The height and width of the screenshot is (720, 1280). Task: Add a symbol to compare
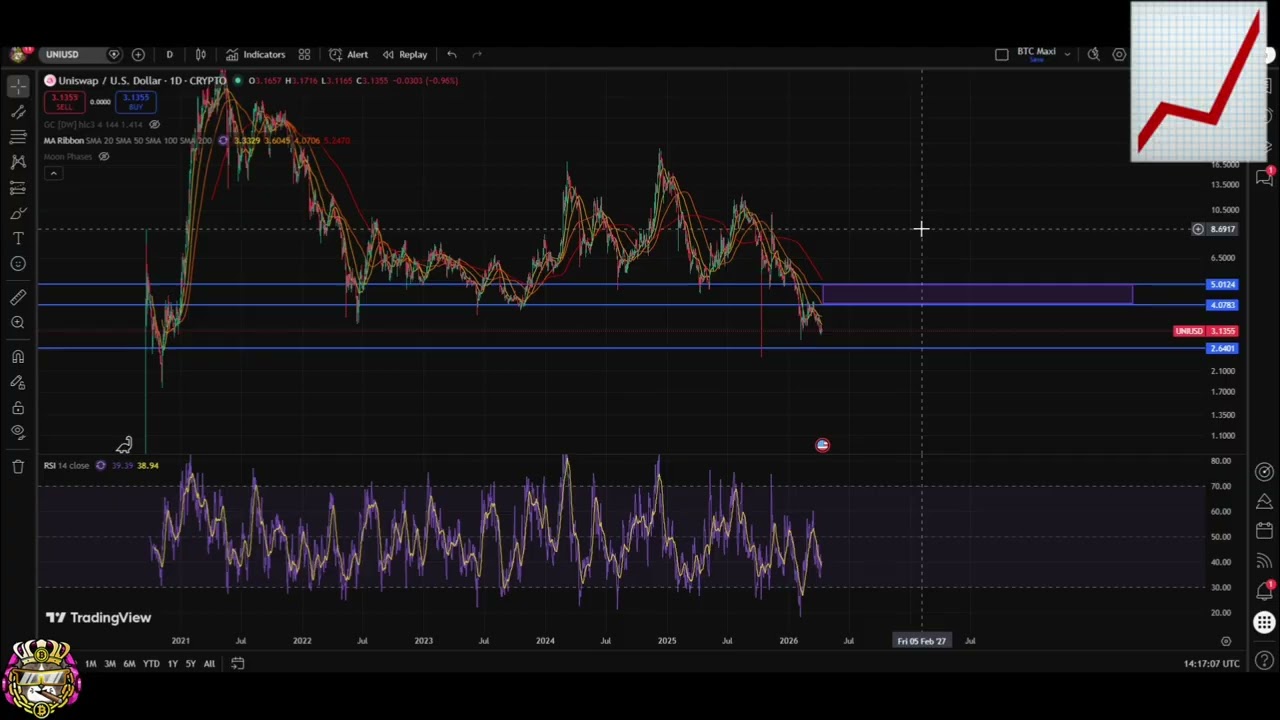click(x=138, y=54)
